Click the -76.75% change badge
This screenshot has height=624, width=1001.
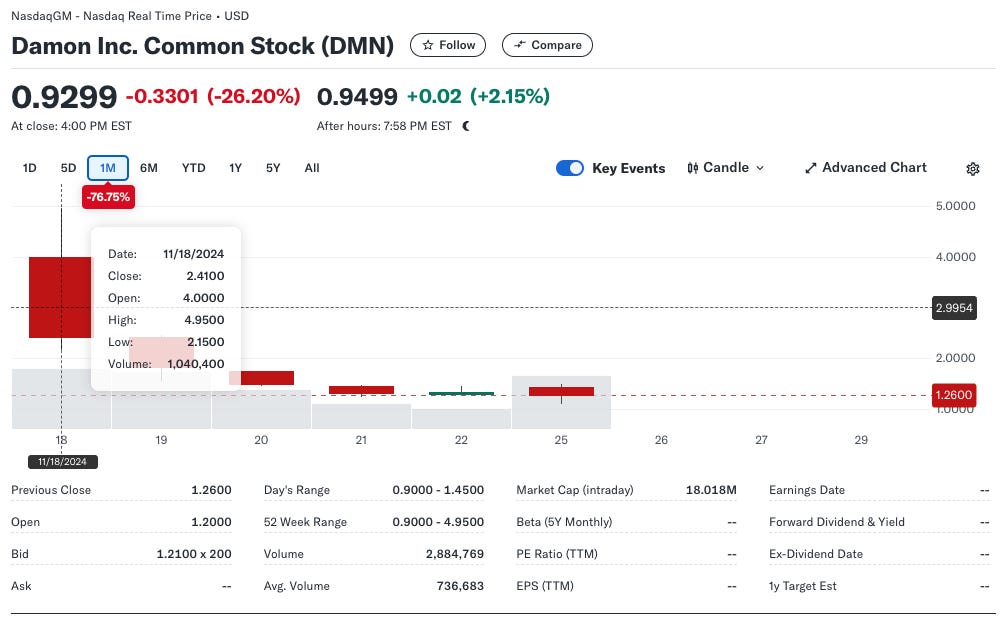click(x=108, y=197)
